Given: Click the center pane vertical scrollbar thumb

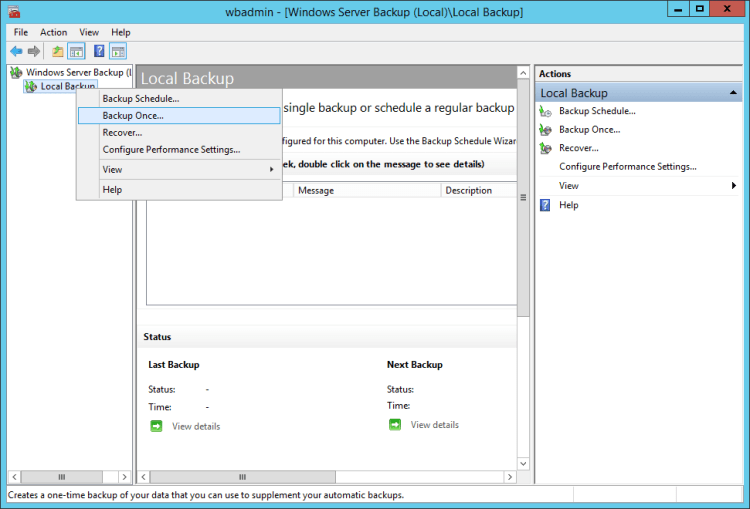Looking at the screenshot, I should coord(523,198).
